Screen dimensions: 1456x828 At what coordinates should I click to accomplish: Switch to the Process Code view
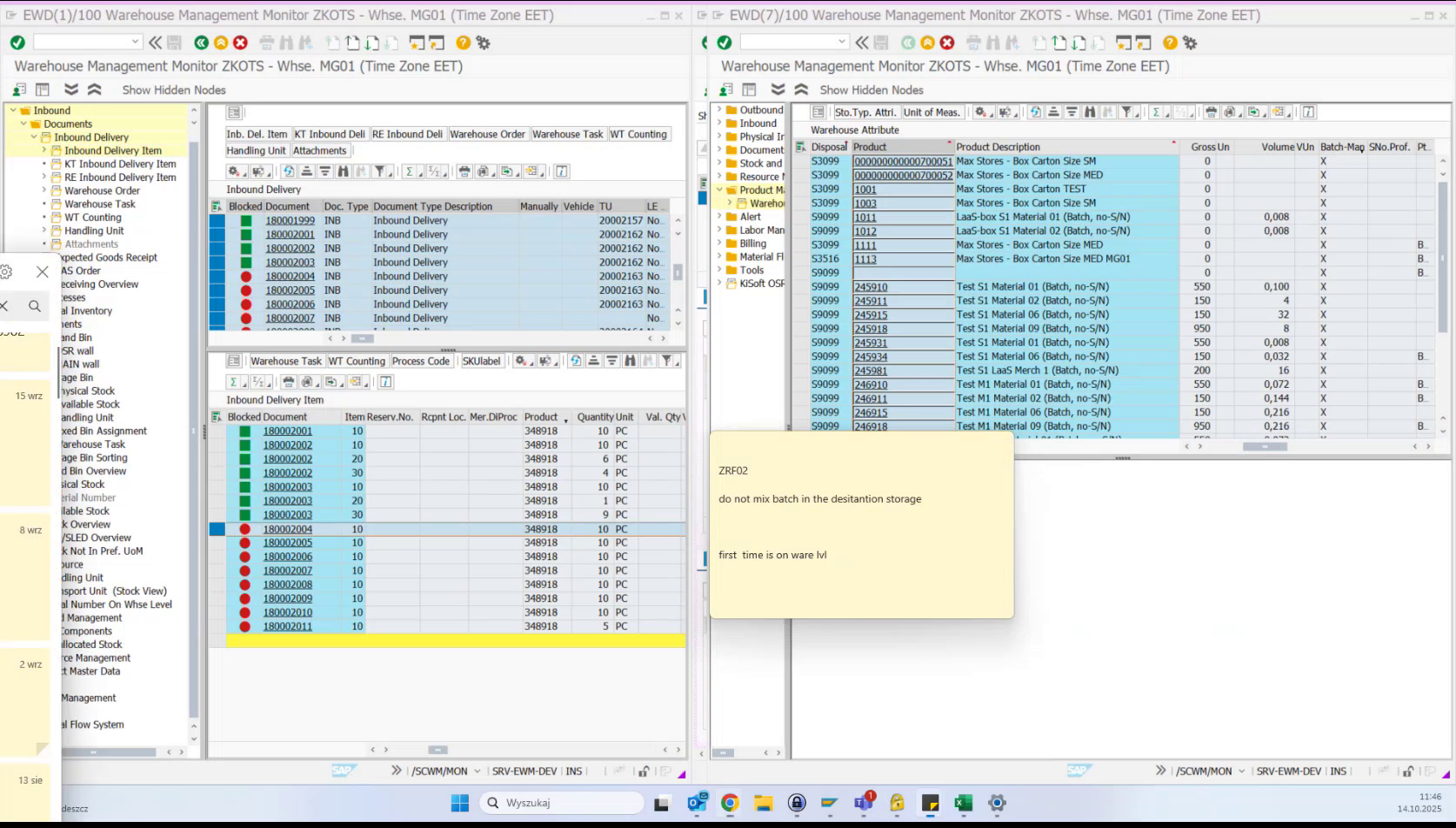[421, 360]
